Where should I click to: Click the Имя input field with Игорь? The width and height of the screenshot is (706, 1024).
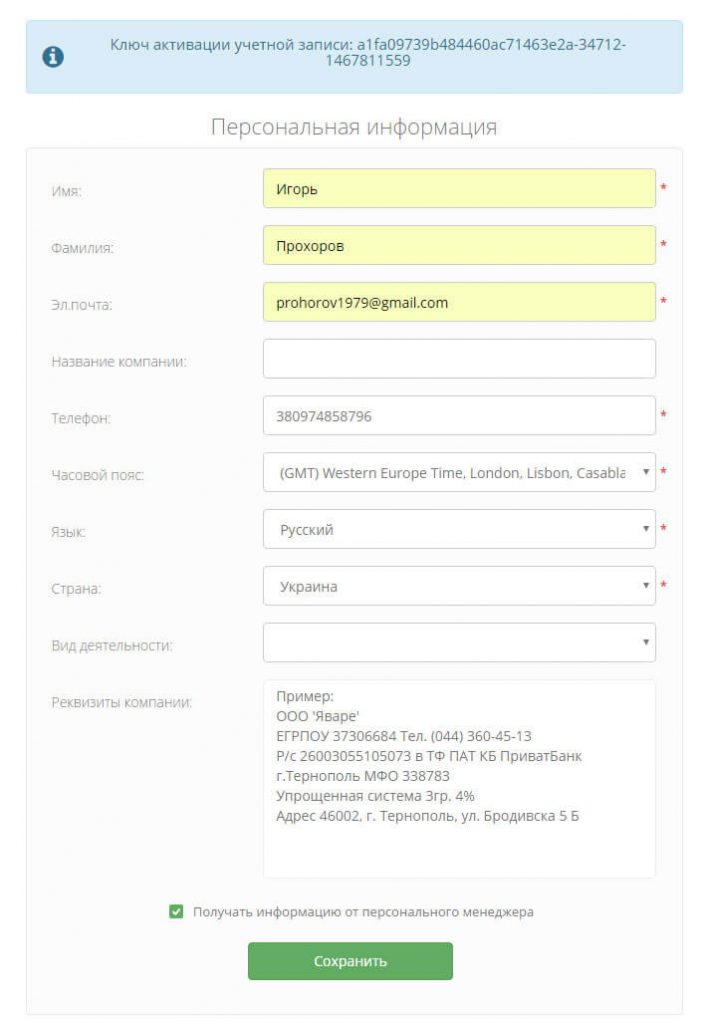point(459,189)
